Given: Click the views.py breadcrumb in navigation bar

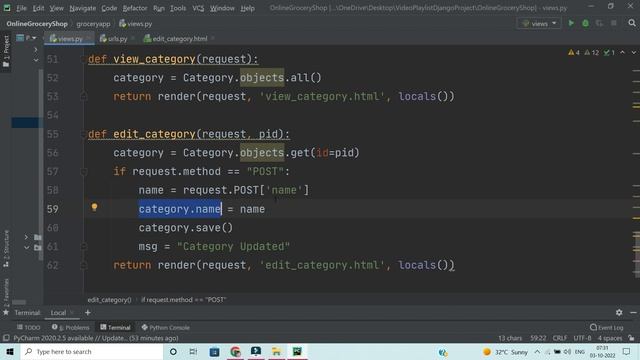Looking at the screenshot, I should (136, 24).
